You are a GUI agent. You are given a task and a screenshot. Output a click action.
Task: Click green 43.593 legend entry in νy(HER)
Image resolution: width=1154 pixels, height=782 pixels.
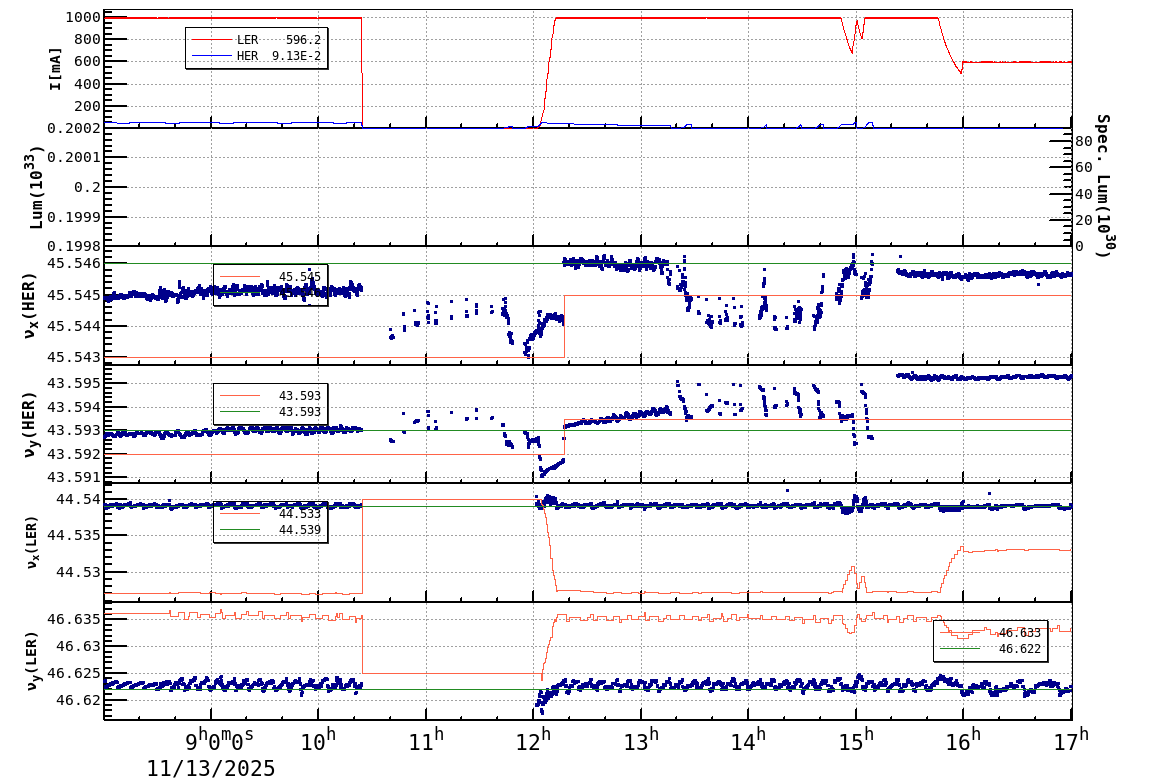pos(270,412)
